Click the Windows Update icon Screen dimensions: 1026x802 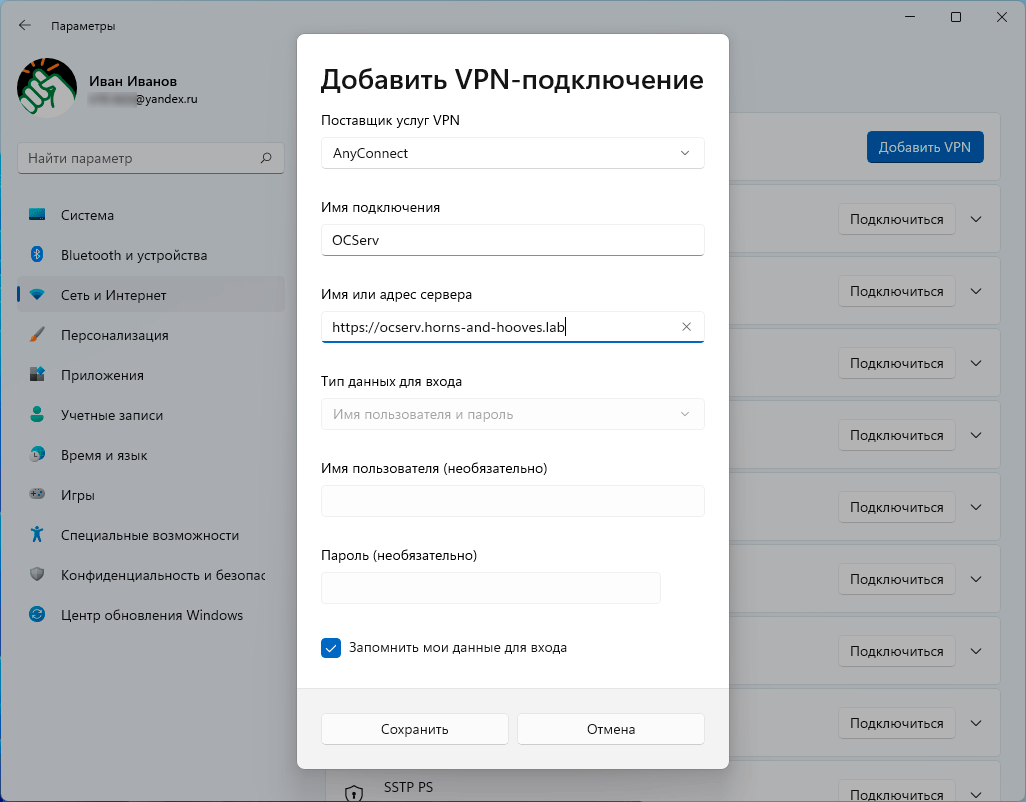(37, 615)
